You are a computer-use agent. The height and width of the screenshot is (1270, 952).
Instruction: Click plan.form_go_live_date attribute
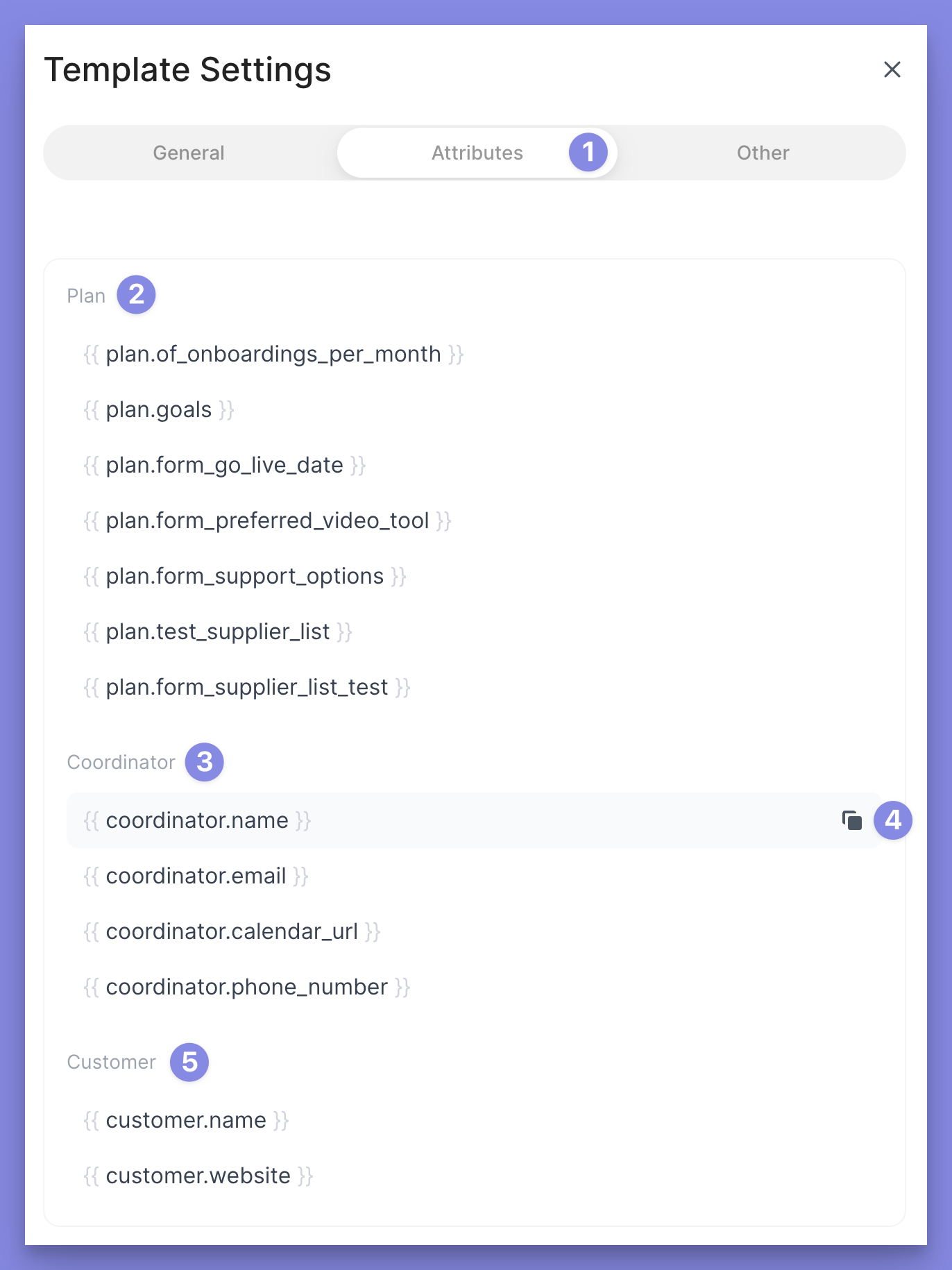[x=225, y=465]
